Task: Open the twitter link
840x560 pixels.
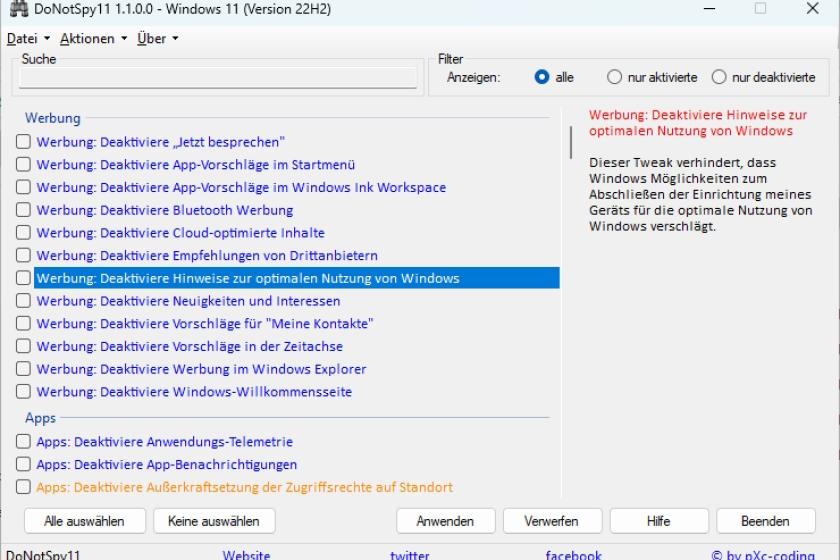Action: click(x=410, y=555)
